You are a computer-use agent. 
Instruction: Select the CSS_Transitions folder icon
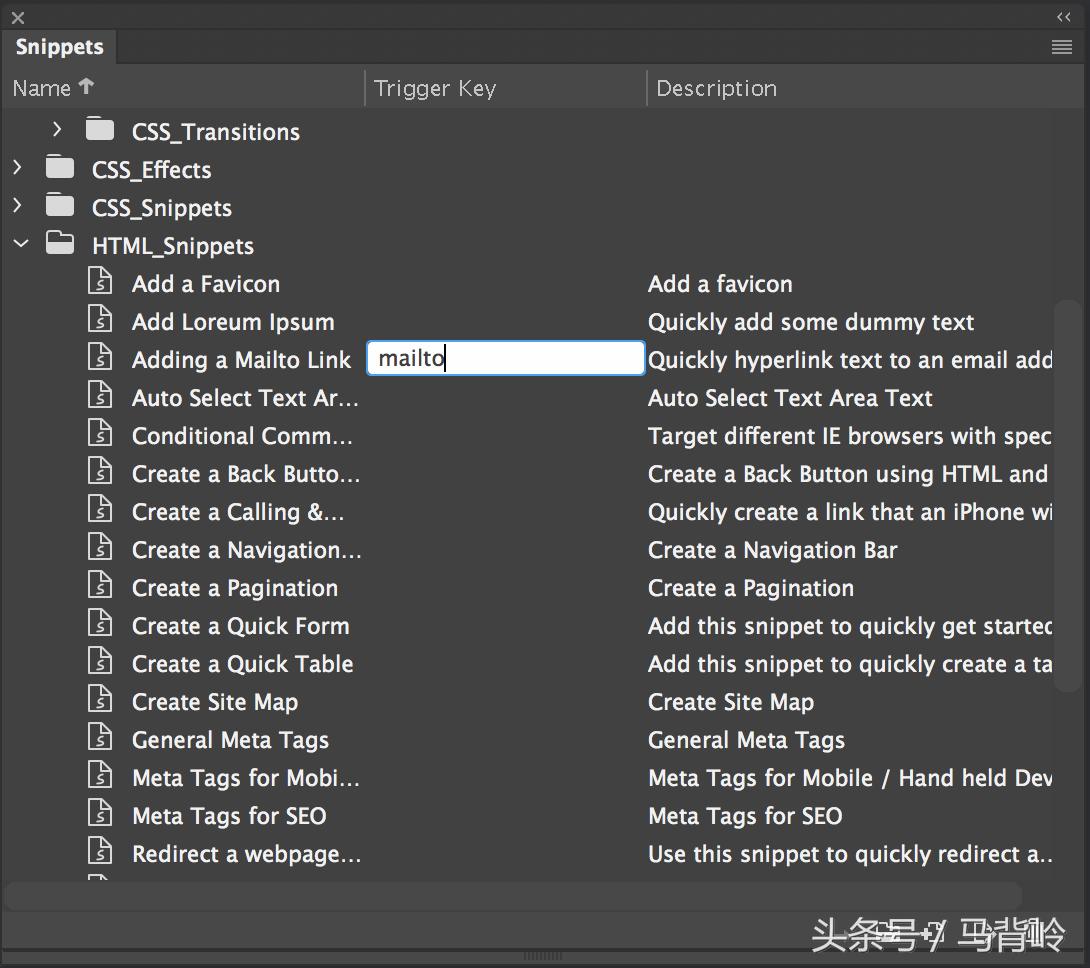click(100, 128)
